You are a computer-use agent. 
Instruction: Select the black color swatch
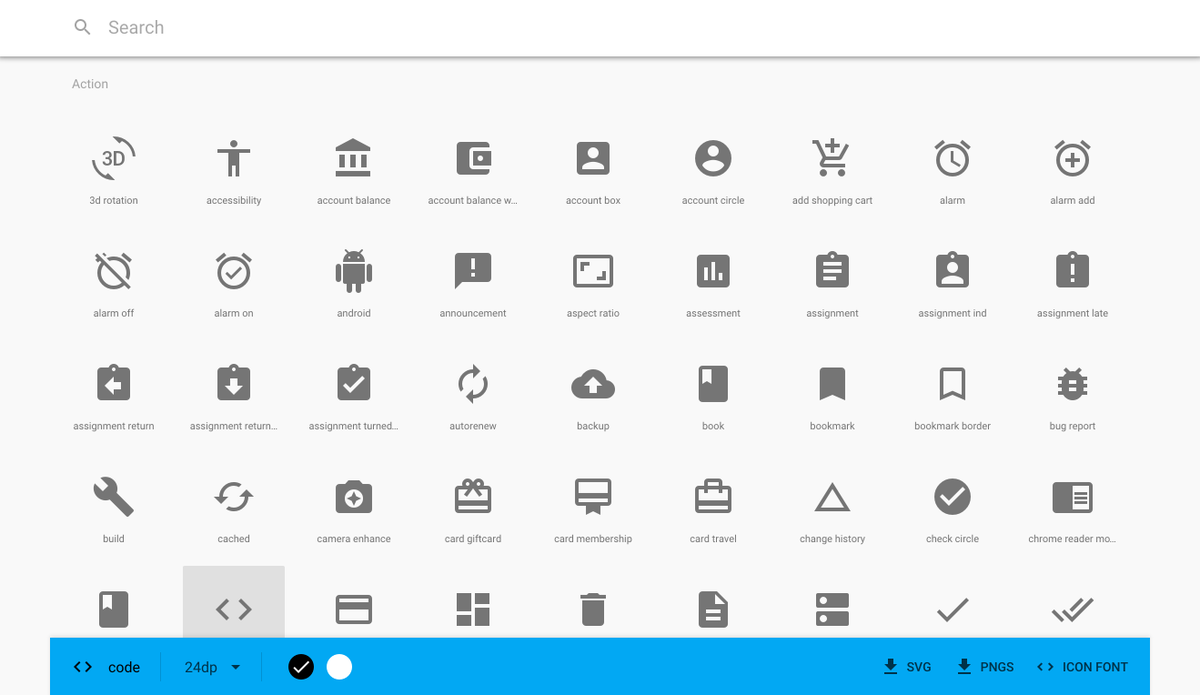click(300, 667)
